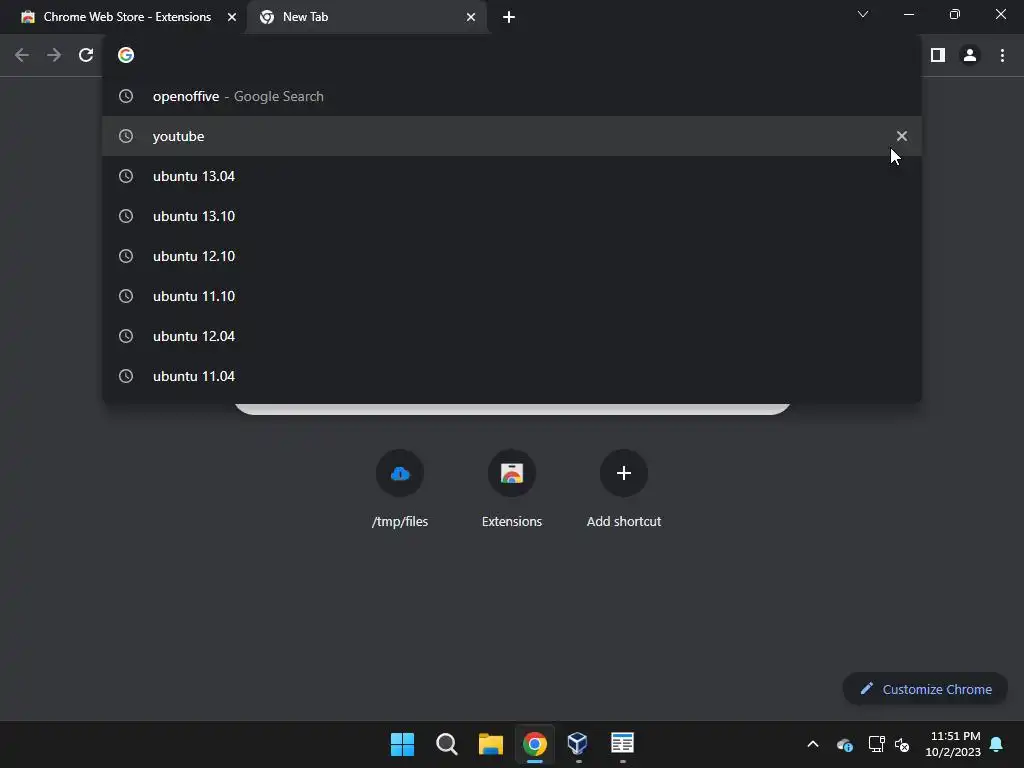1024x768 pixels.
Task: Select openoffive Google Search suggestion
Action: (x=512, y=96)
